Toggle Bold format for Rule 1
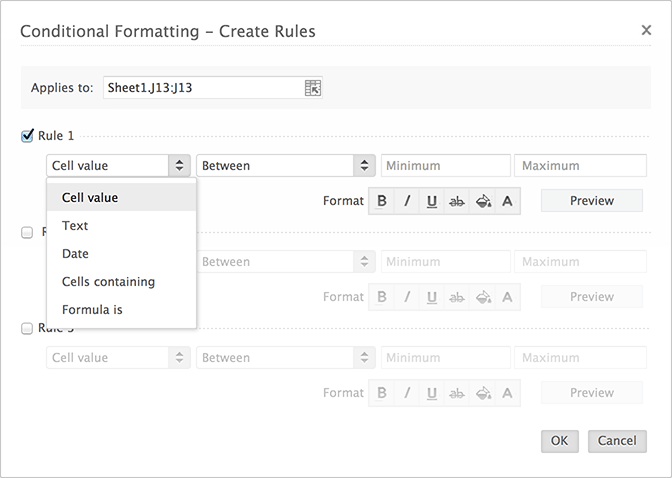This screenshot has width=672, height=478. (x=382, y=201)
